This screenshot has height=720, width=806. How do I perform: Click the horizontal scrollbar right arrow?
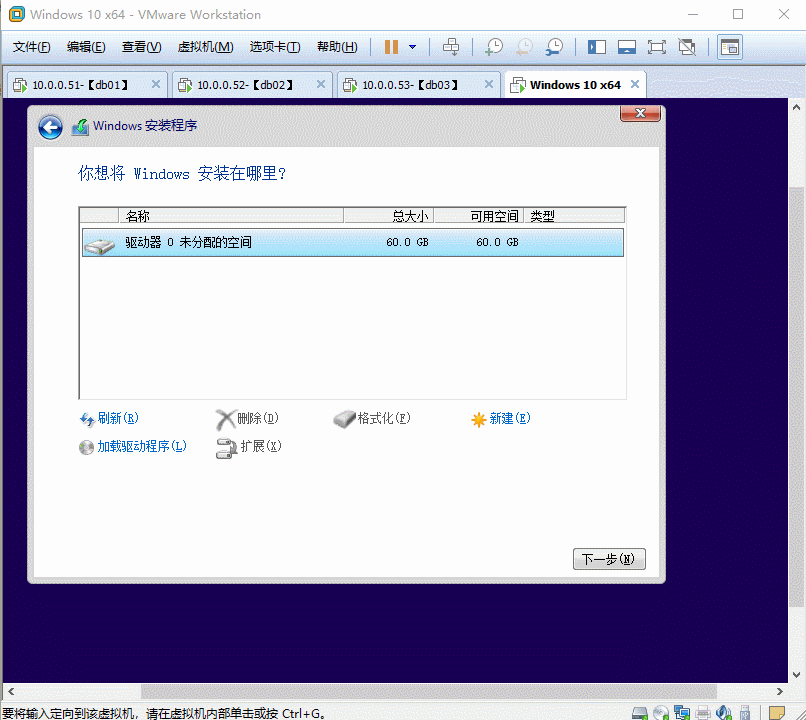click(x=780, y=692)
